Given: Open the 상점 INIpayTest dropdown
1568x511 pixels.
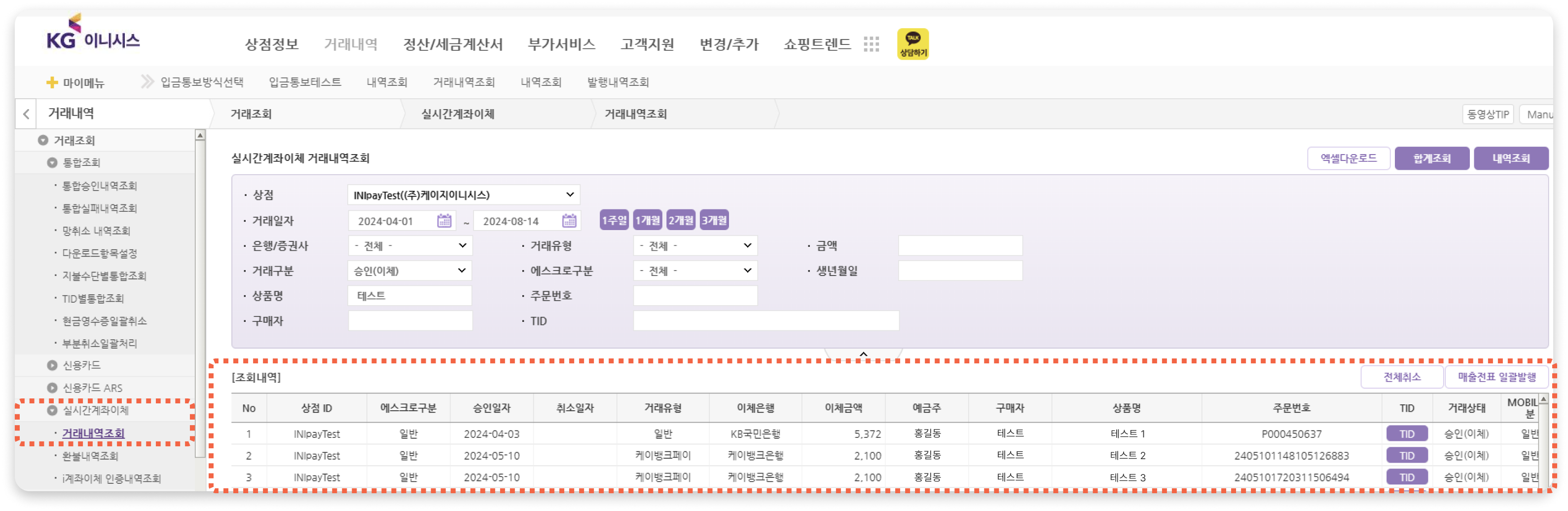Looking at the screenshot, I should [x=463, y=195].
